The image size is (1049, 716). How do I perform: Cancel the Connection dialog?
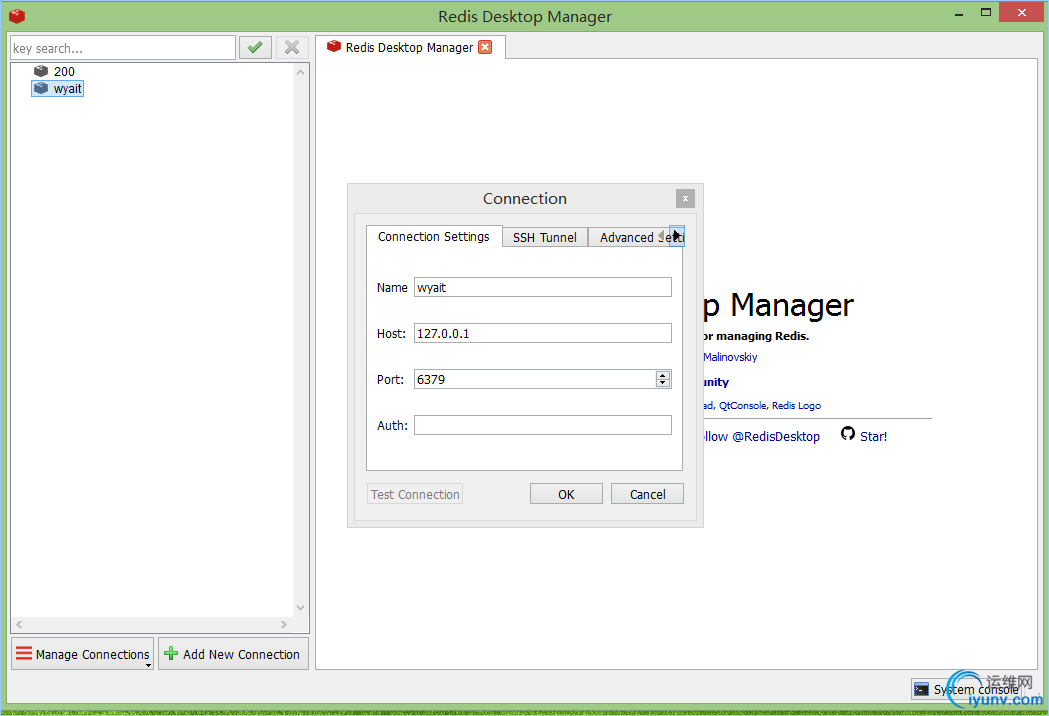648,495
